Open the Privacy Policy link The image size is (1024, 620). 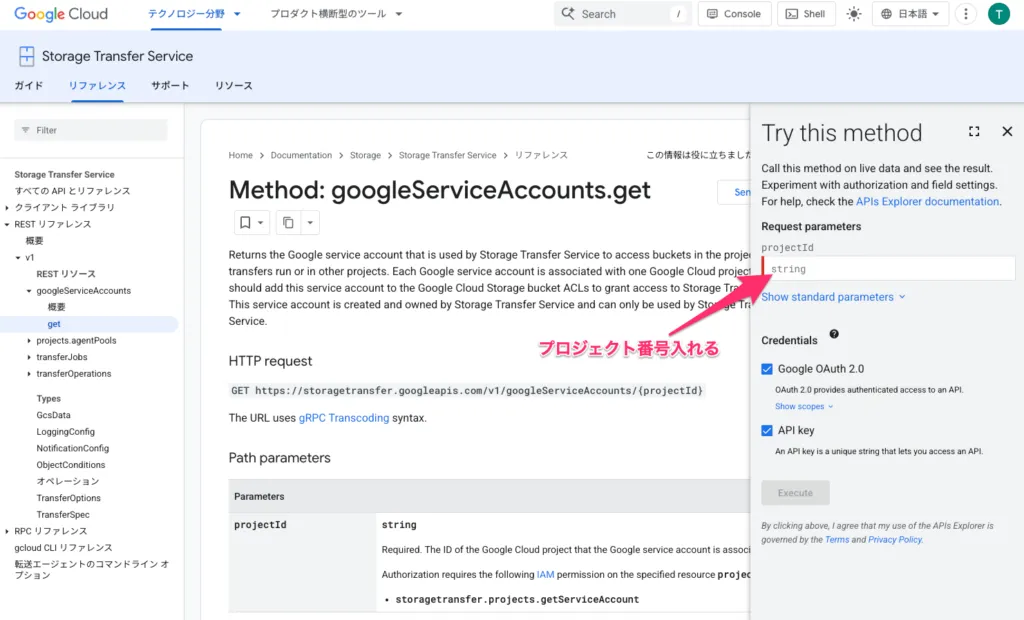895,540
